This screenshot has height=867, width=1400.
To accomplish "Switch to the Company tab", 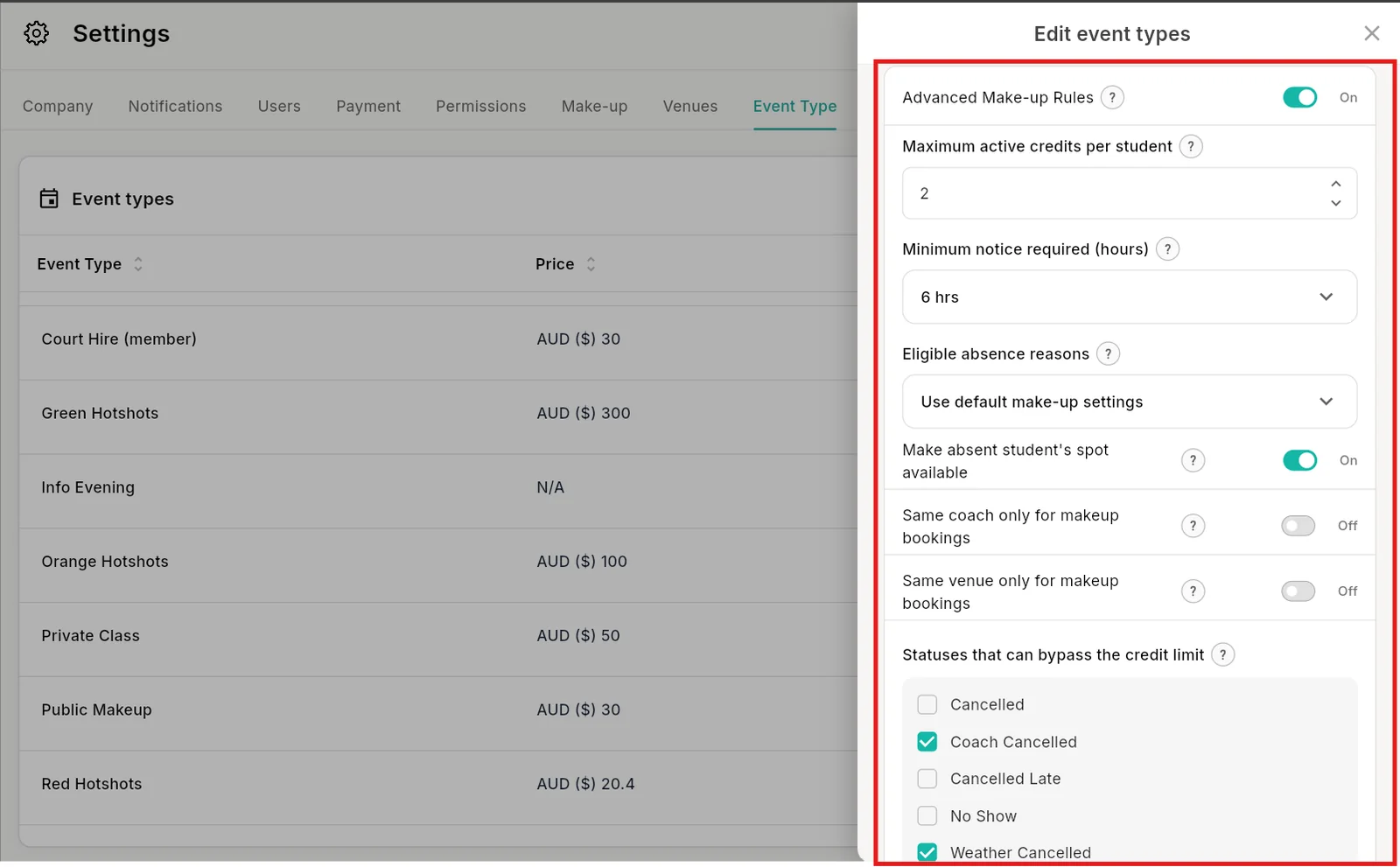I will (58, 106).
